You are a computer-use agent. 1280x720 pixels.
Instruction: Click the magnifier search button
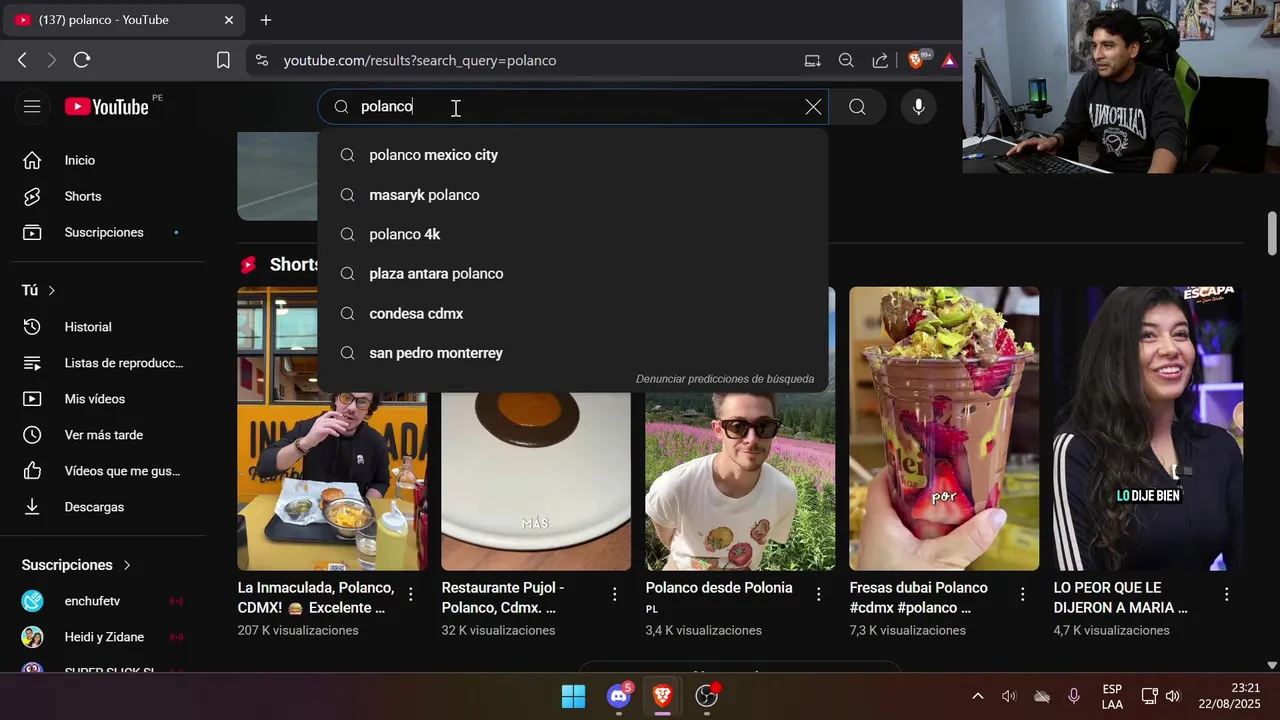tap(857, 107)
